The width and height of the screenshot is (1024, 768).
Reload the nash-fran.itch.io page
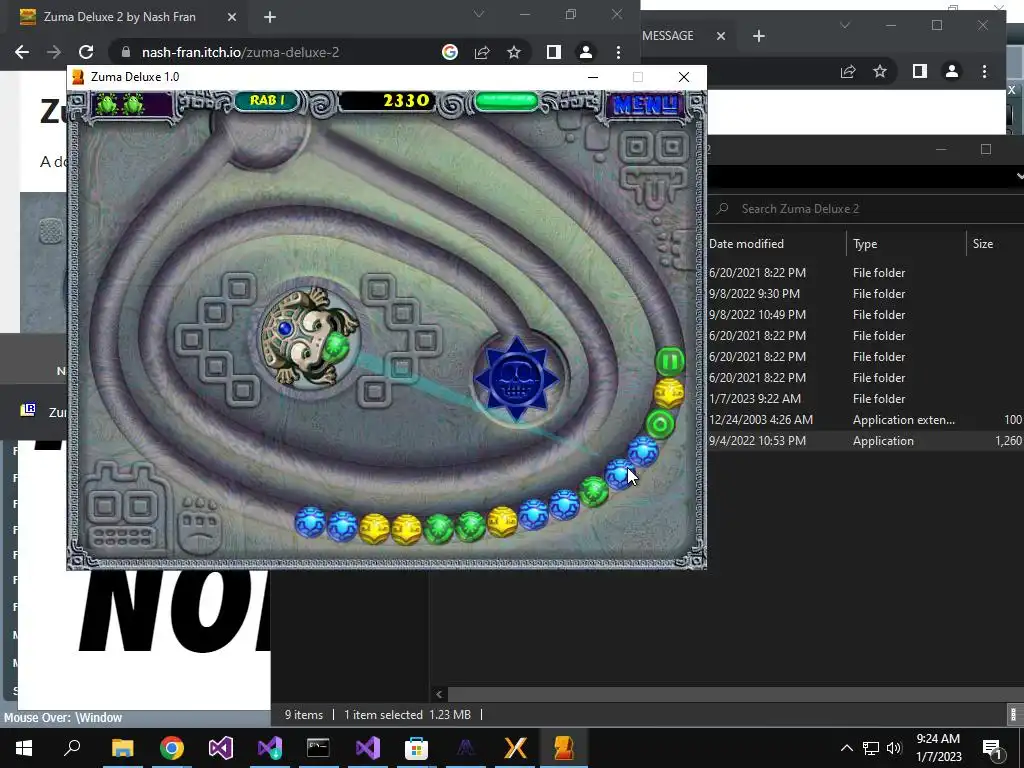[x=86, y=52]
